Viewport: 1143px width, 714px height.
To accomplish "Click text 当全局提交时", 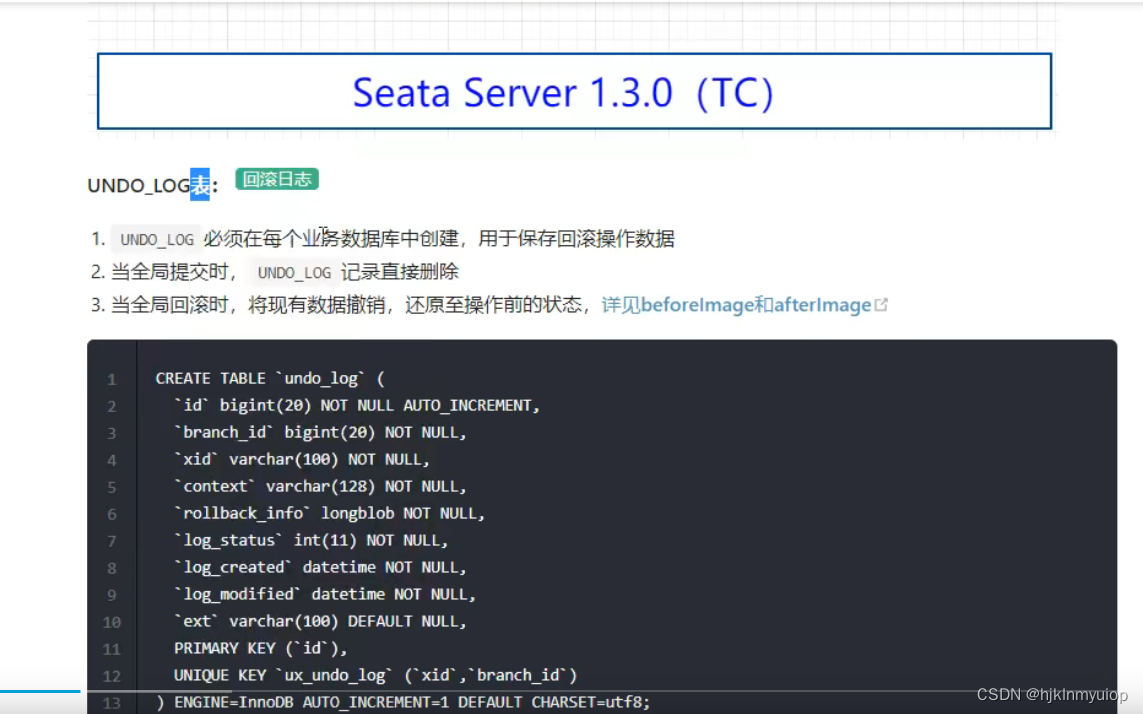I will click(x=169, y=272).
